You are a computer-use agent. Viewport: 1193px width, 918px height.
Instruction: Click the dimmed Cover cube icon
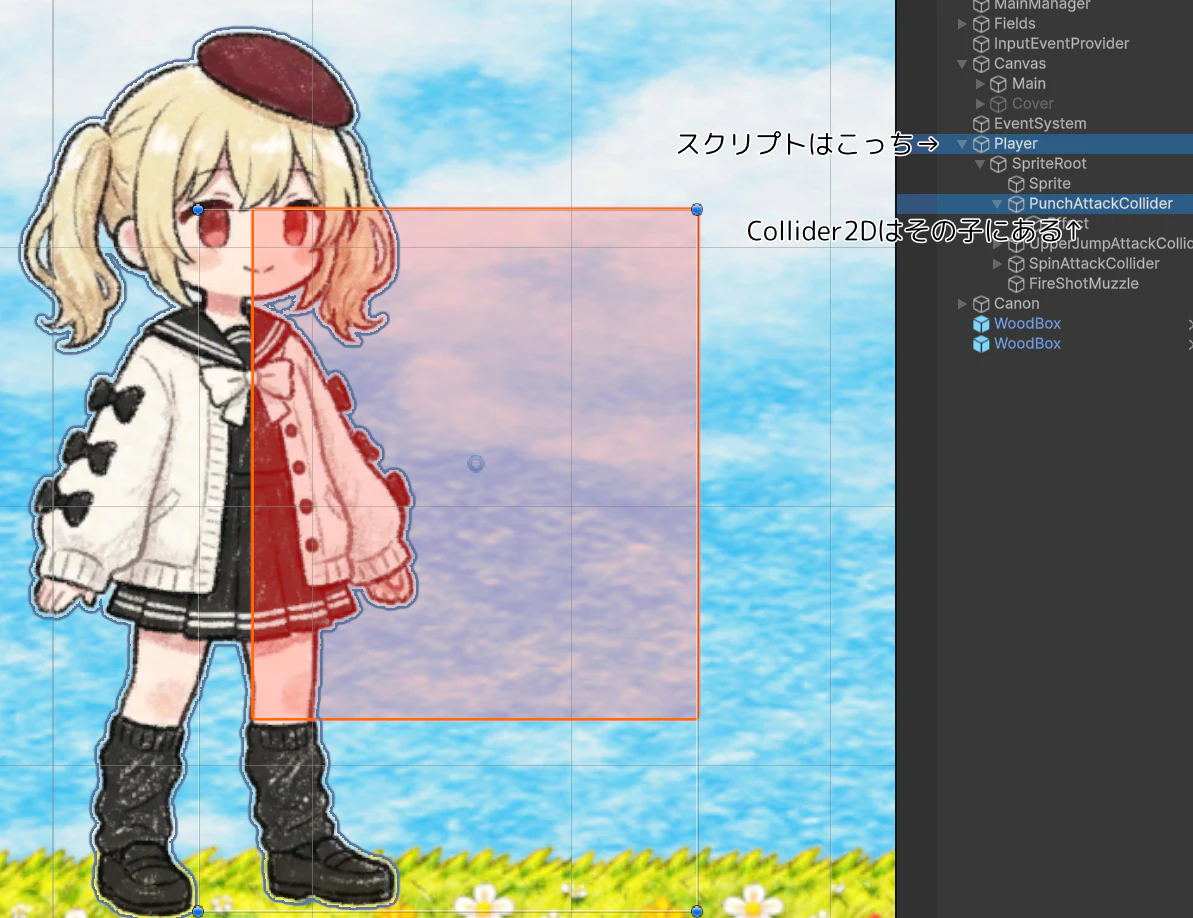[999, 104]
